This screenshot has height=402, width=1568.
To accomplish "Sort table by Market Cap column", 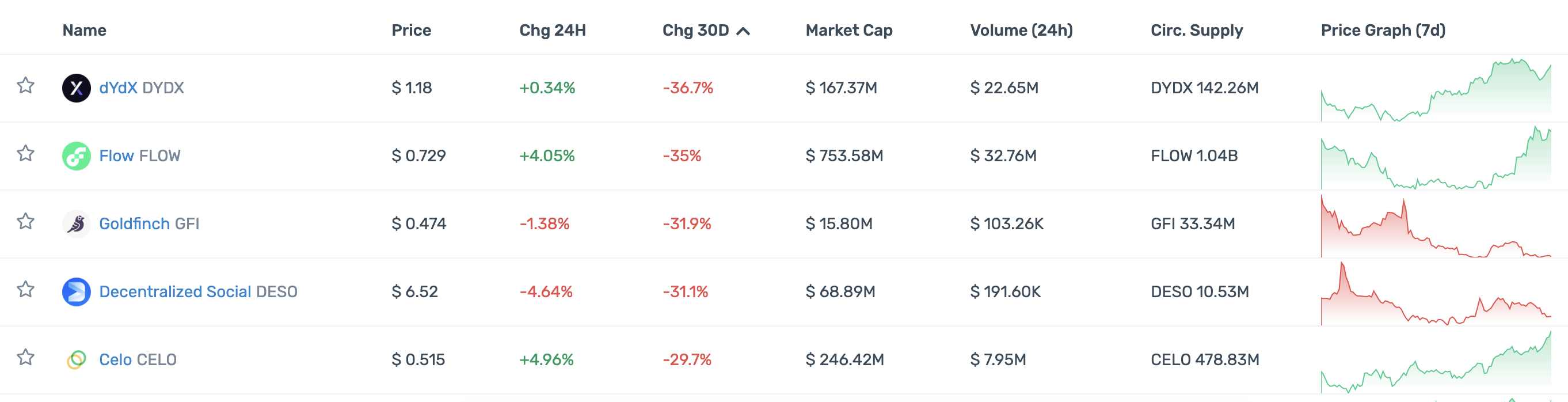I will click(848, 31).
